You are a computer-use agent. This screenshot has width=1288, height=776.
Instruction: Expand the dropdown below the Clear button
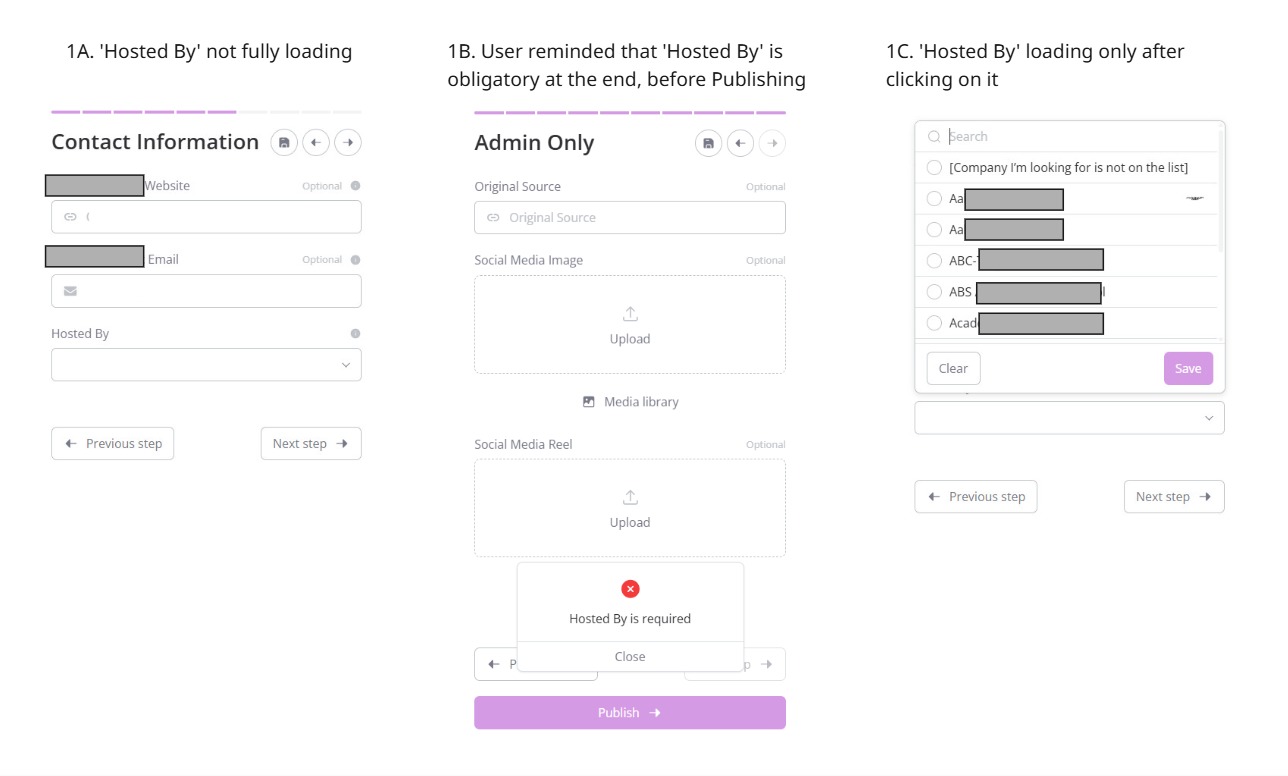1069,418
